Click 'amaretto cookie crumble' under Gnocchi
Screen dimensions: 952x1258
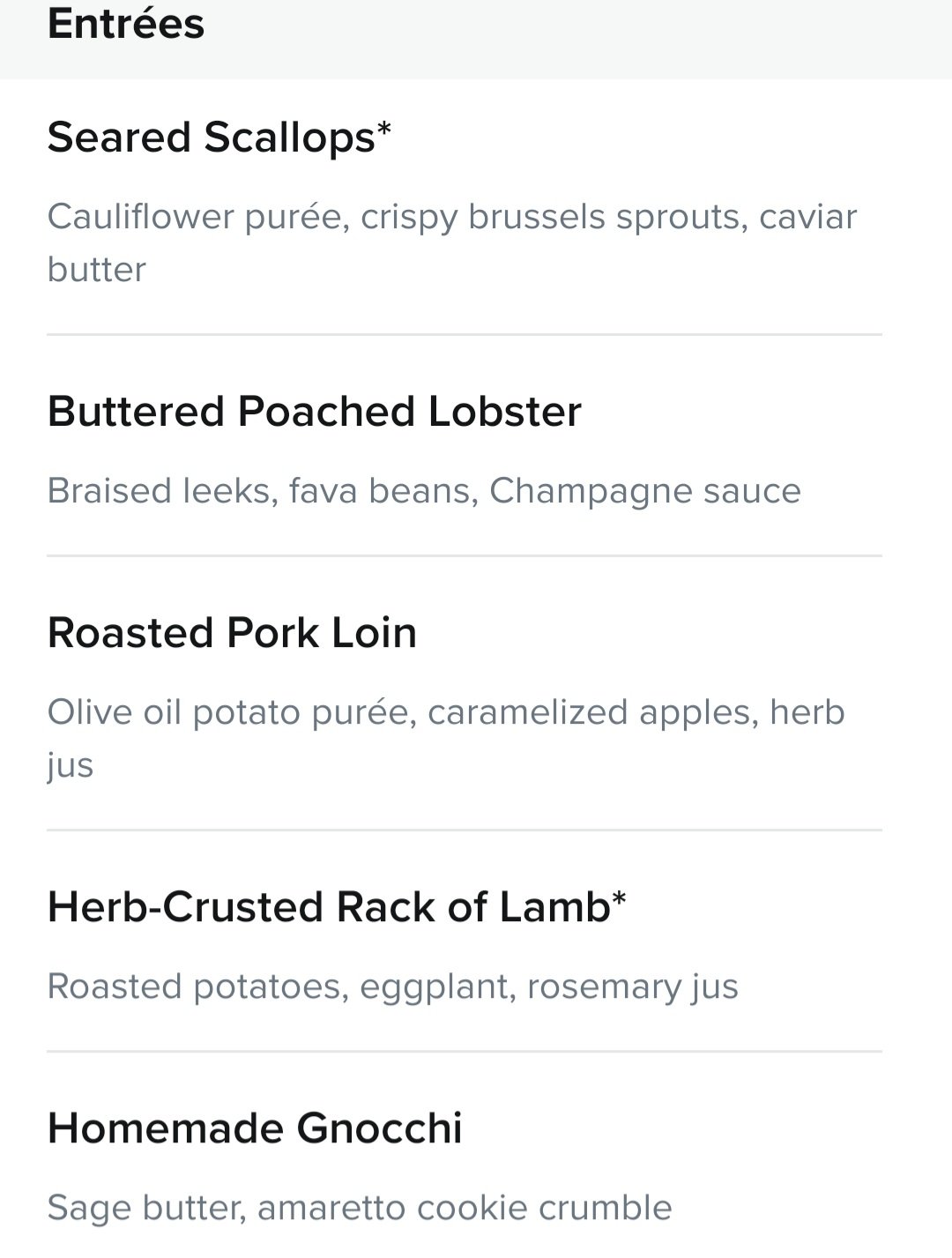click(x=465, y=1208)
